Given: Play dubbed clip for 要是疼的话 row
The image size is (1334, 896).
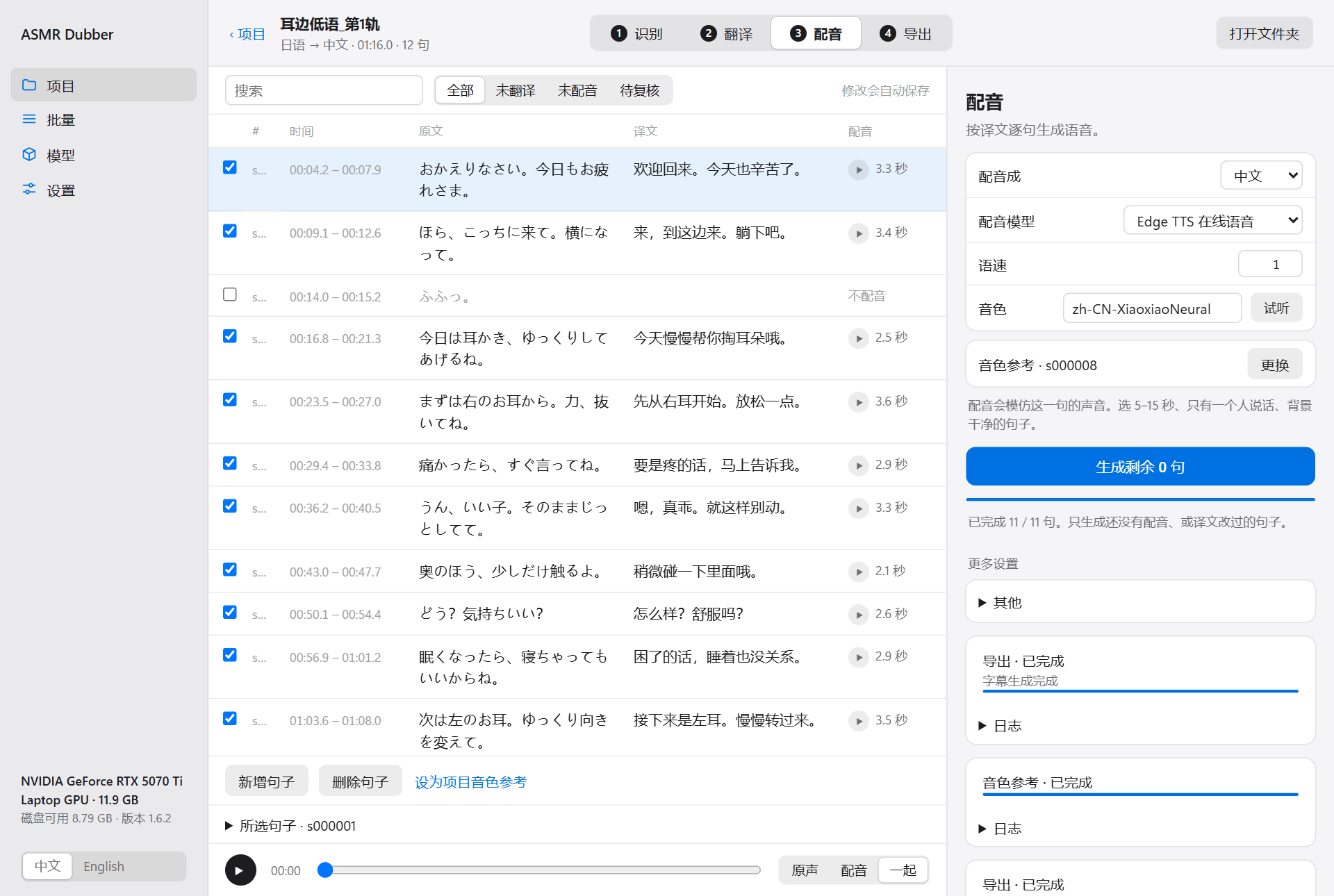Looking at the screenshot, I should coord(859,466).
